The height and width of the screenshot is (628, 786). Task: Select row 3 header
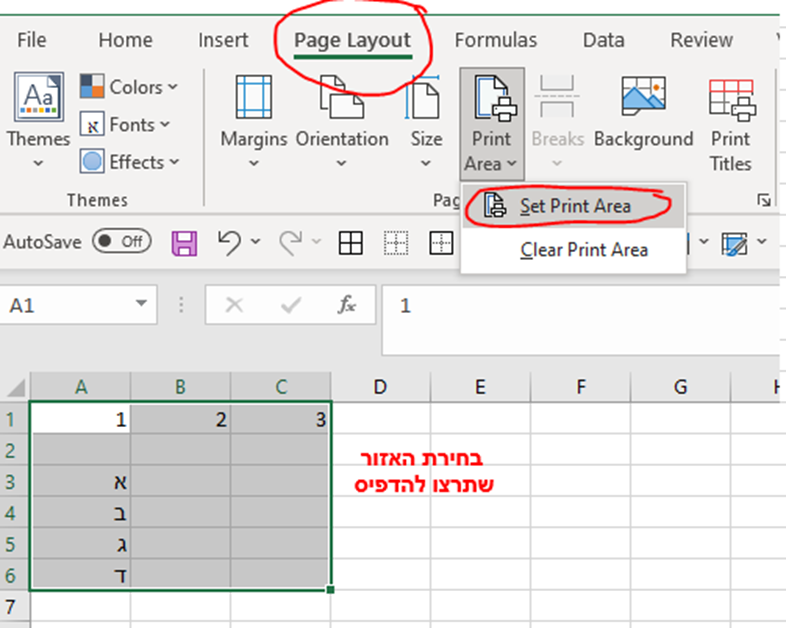coord(15,482)
